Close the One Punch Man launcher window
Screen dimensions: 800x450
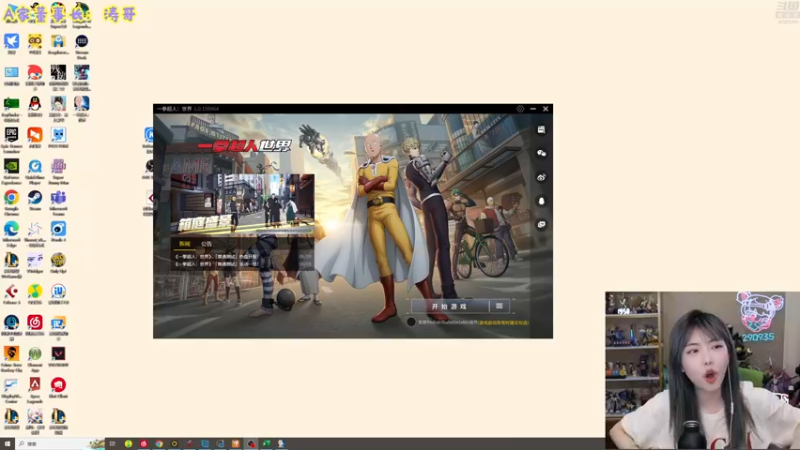(545, 109)
